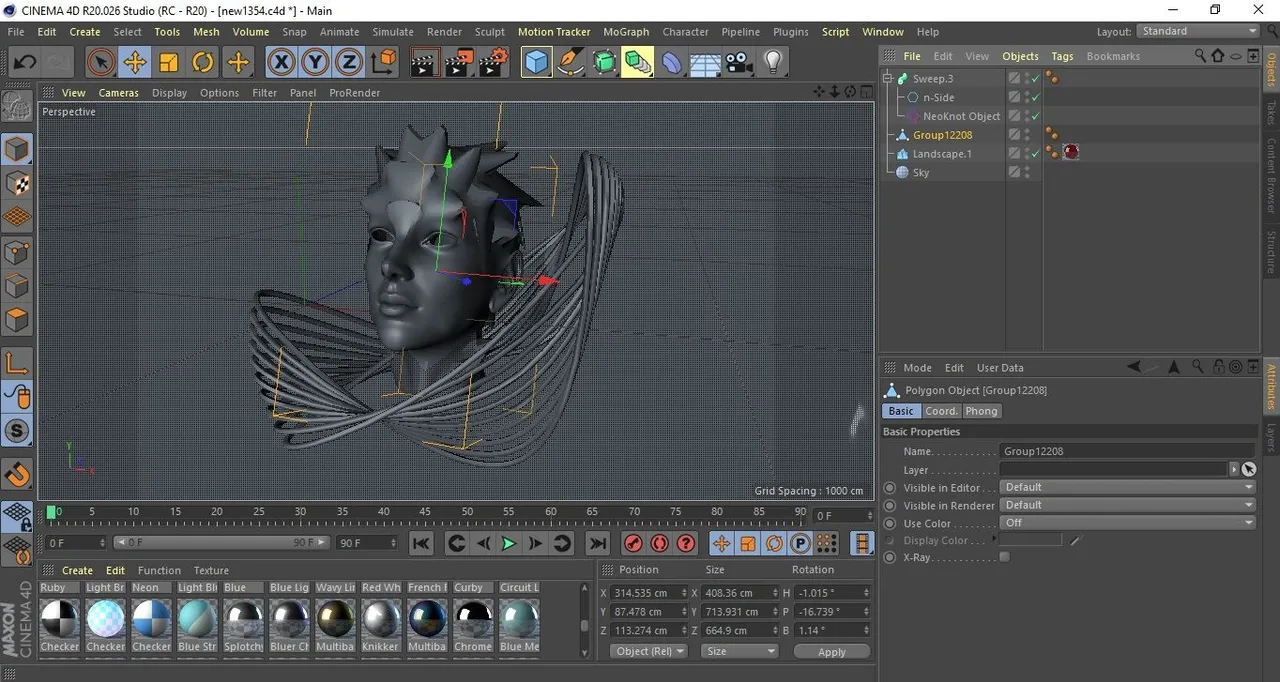Switch to Edges mode
Screen dimensions: 1280x682
click(x=17, y=286)
